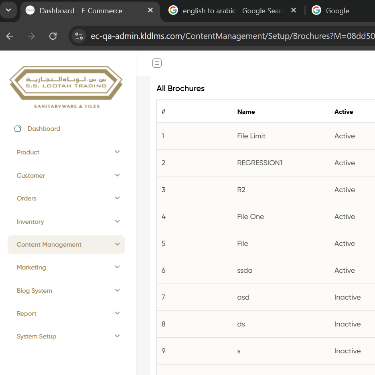The image size is (375, 375).
Task: Open the Blog System menu item
Action: tap(34, 291)
